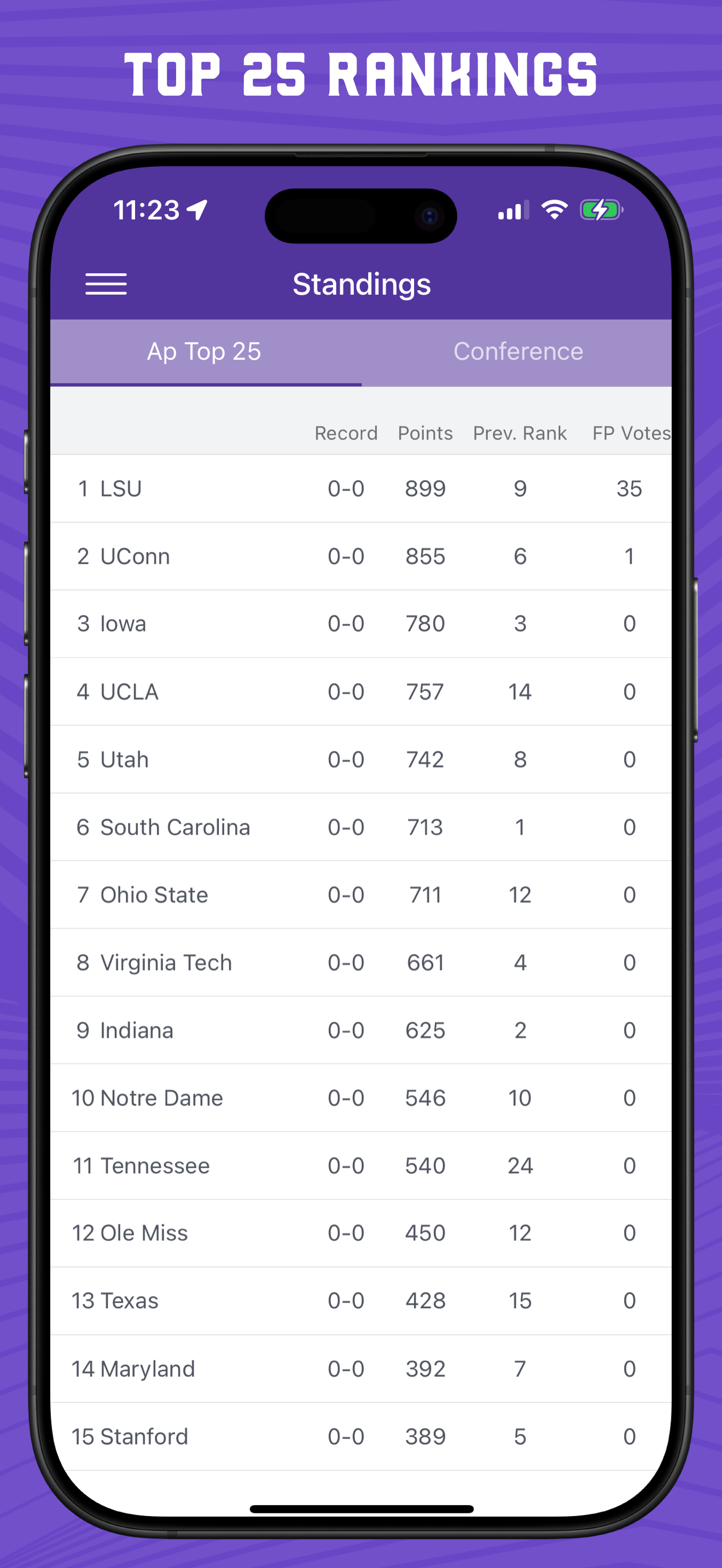Open the LSU team row
The width and height of the screenshot is (722, 1568).
click(361, 489)
